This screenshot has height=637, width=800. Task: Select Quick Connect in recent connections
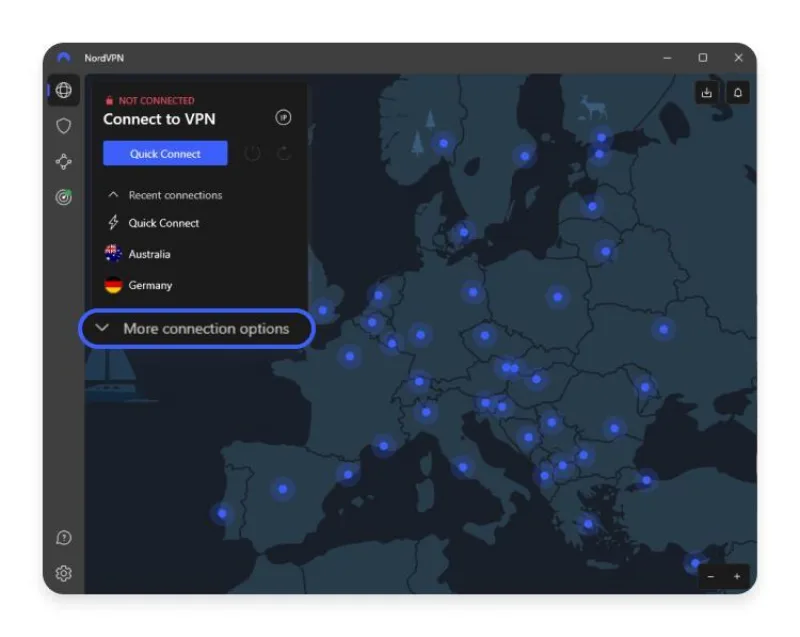click(x=164, y=223)
